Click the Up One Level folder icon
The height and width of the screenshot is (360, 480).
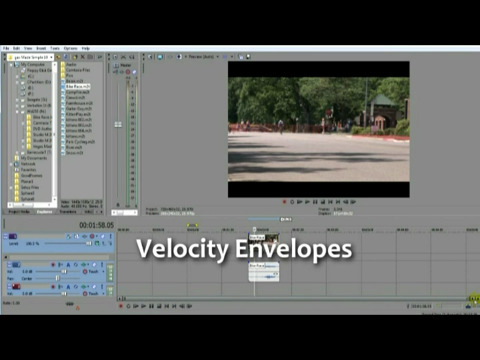pos(59,57)
